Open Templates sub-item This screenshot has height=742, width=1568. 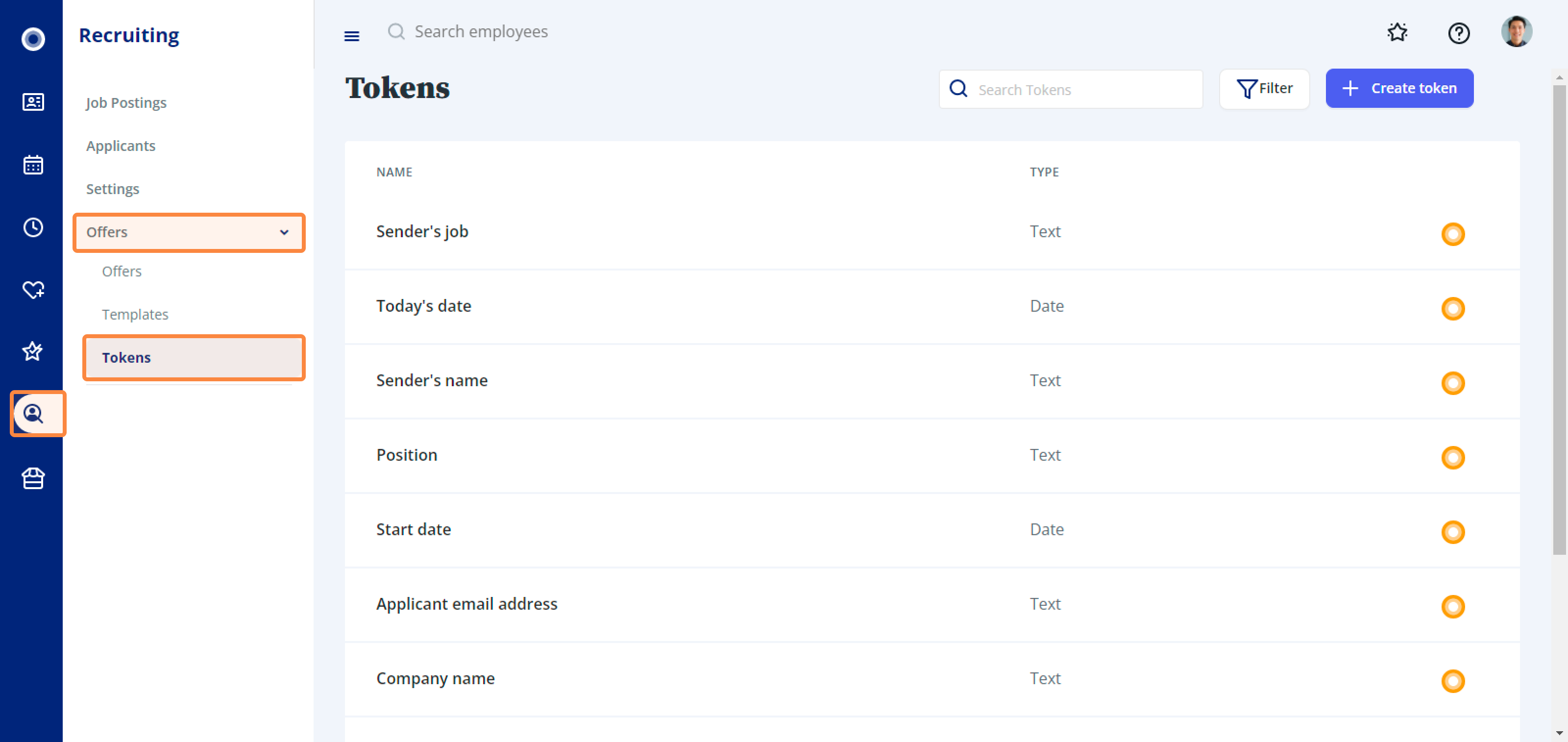pyautogui.click(x=135, y=314)
